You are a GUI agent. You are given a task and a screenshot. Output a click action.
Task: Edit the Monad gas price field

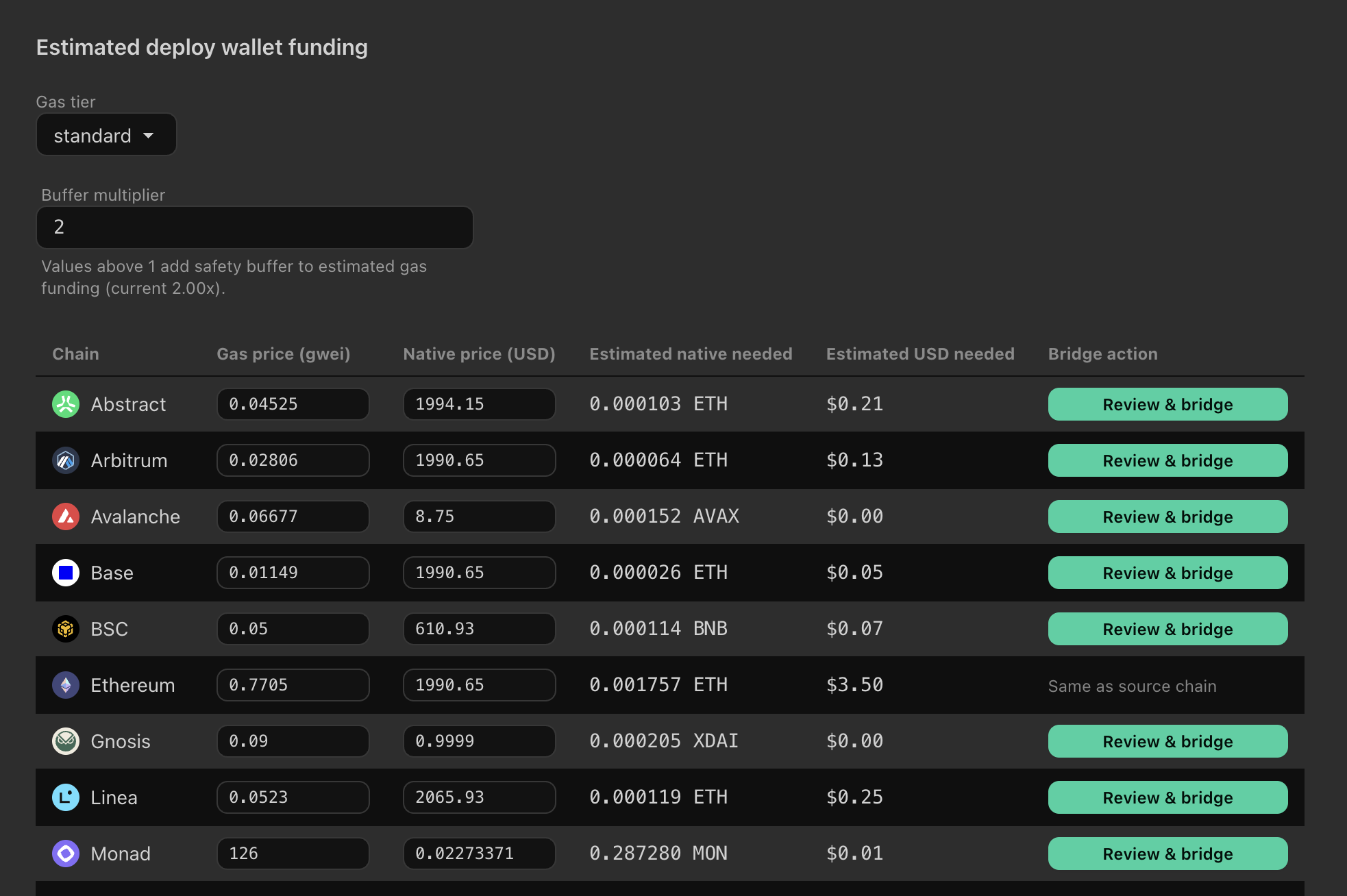[293, 854]
